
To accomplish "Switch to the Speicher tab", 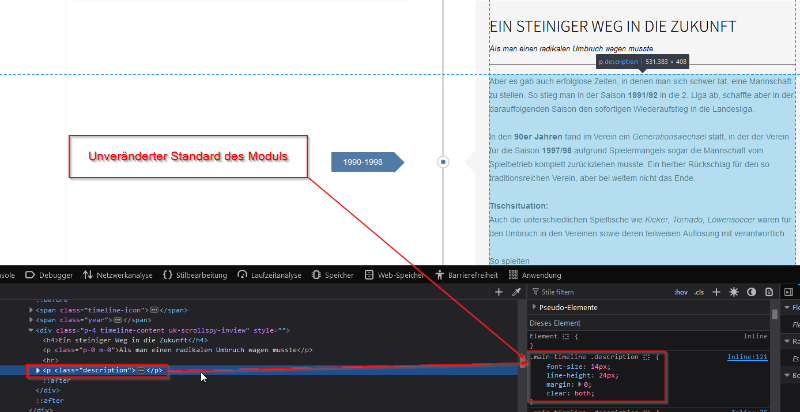I will pos(332,275).
